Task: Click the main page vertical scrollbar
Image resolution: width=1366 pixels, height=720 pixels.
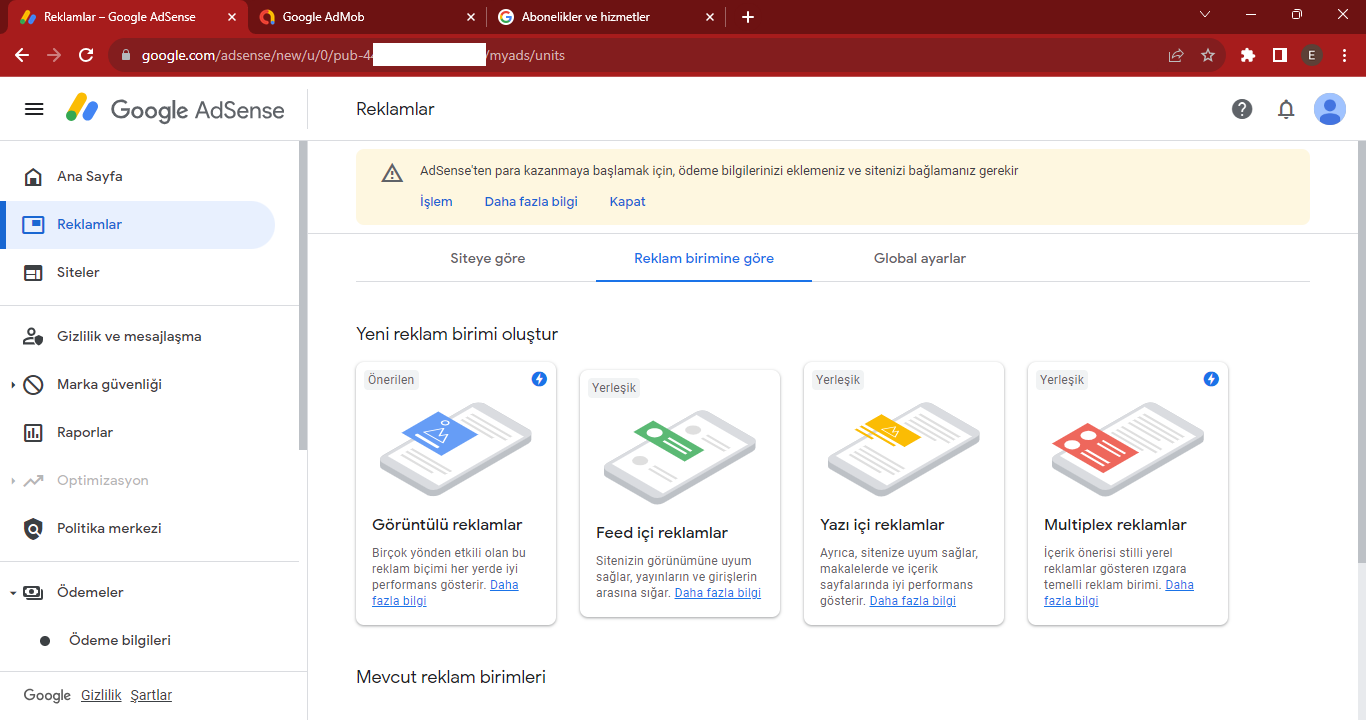Action: [1361, 350]
